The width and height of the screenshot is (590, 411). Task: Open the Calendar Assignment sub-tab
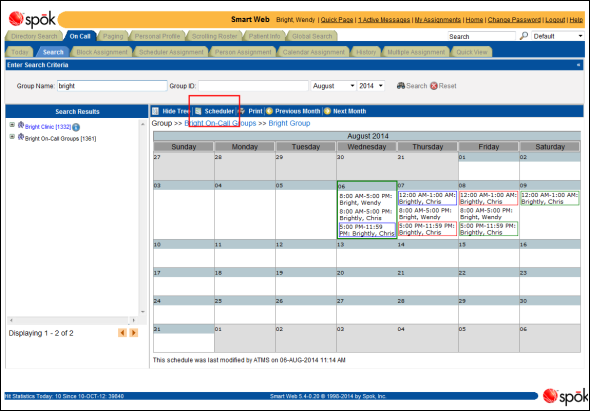coord(314,52)
